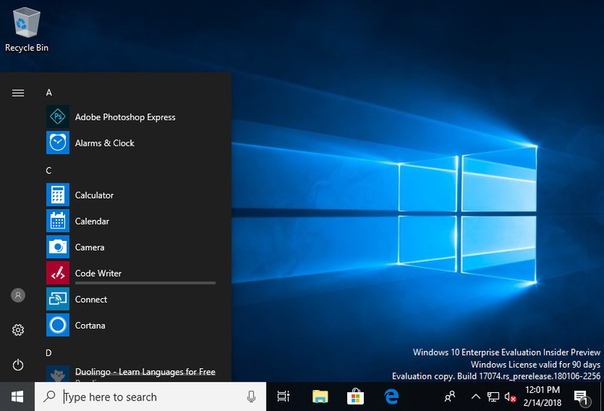Image resolution: width=604 pixels, height=411 pixels.
Task: Open the Calendar app
Action: pos(92,221)
